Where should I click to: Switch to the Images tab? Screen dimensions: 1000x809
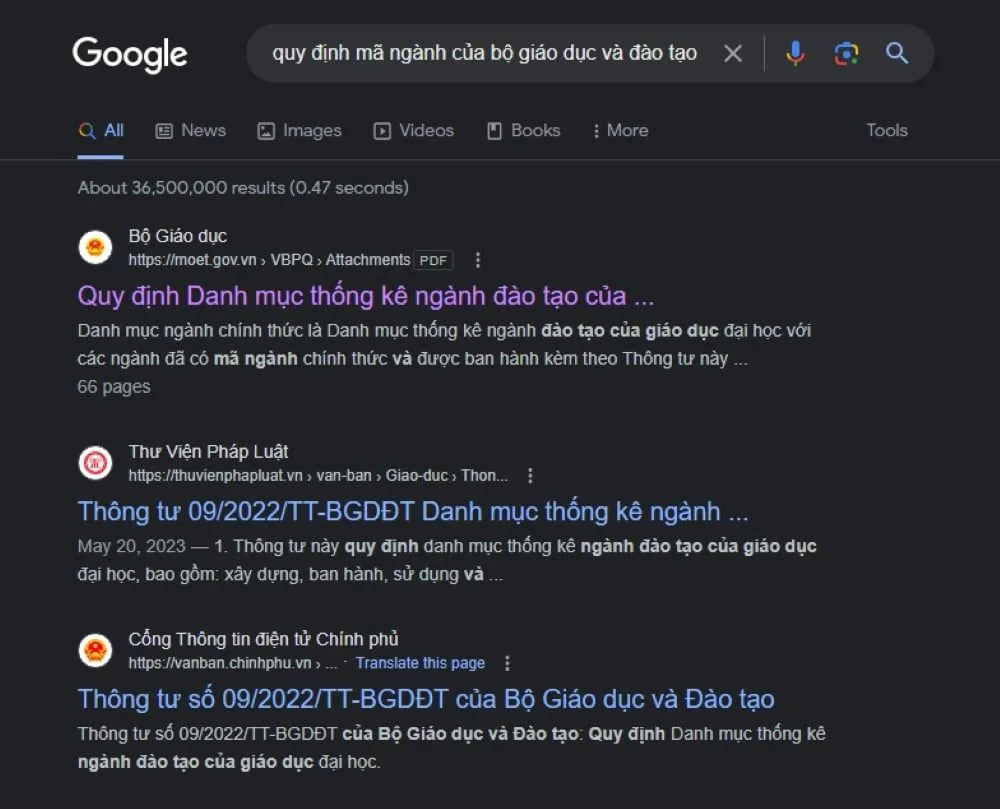[x=299, y=131]
